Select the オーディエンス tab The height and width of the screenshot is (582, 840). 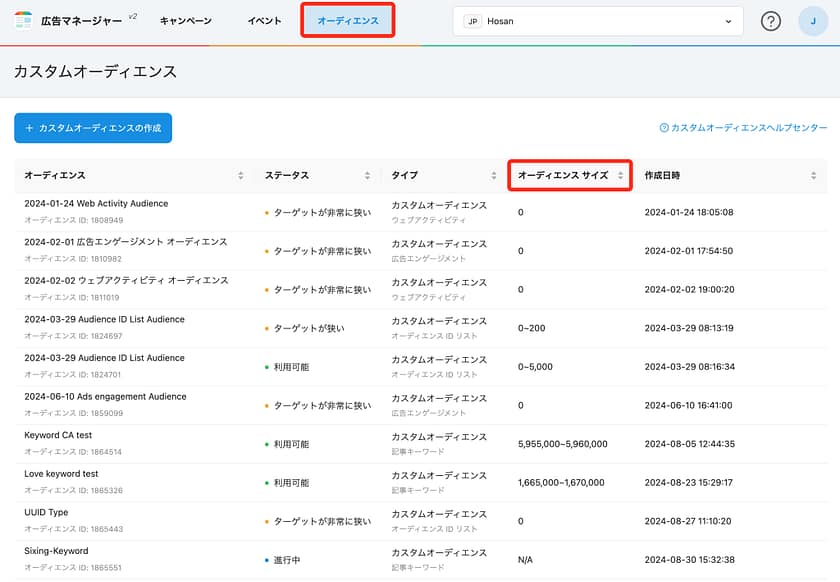347,21
